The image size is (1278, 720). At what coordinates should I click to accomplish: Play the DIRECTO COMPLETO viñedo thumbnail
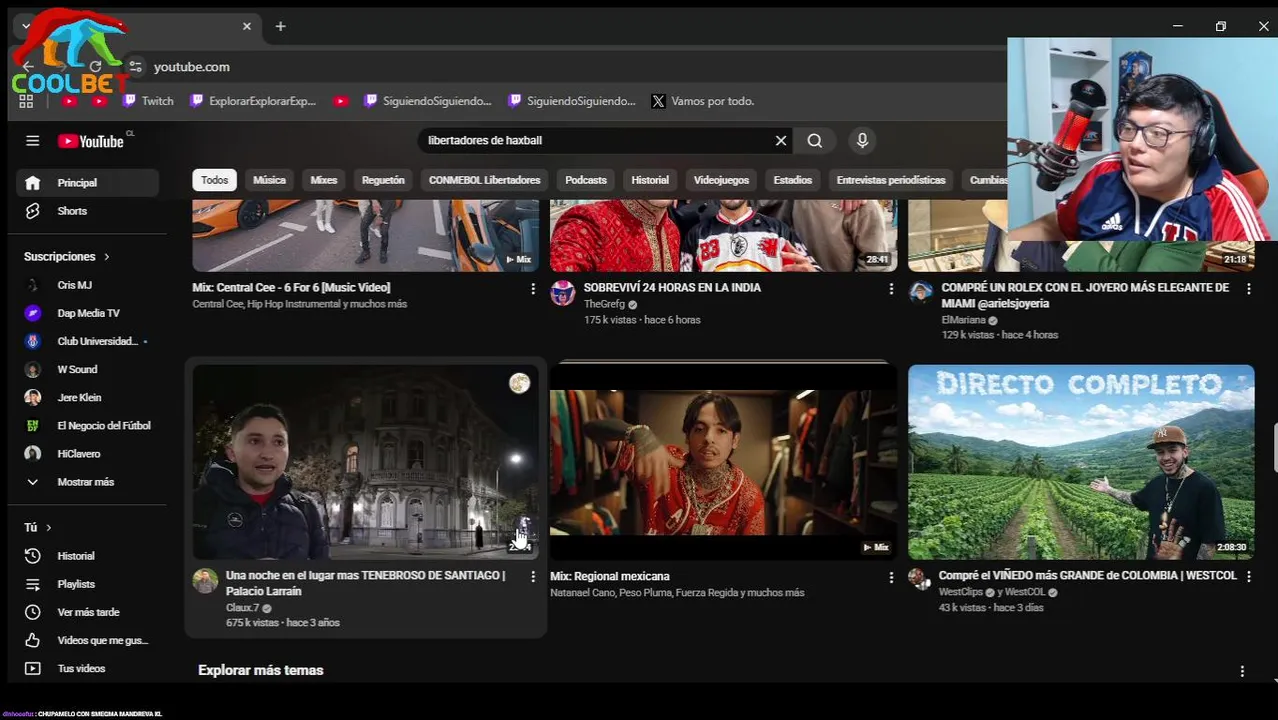pyautogui.click(x=1081, y=462)
